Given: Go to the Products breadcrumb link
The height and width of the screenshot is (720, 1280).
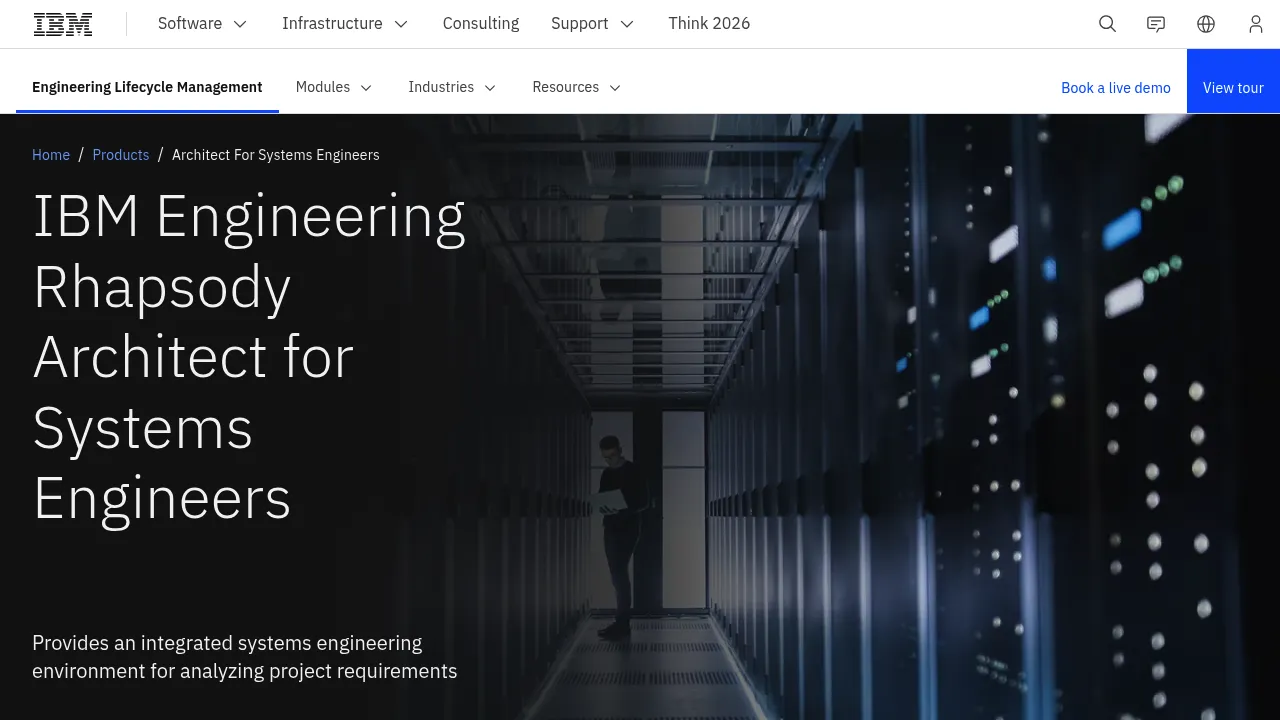Looking at the screenshot, I should click(121, 155).
